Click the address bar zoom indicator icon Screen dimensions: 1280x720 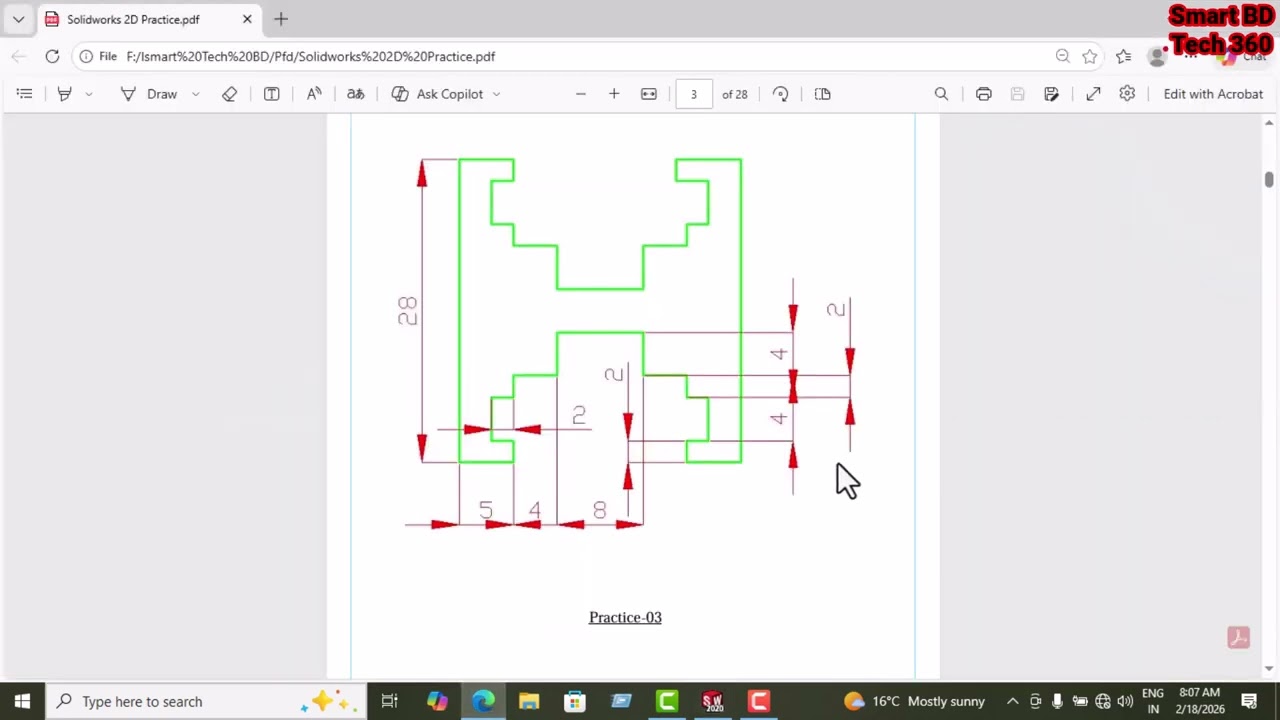1063,56
